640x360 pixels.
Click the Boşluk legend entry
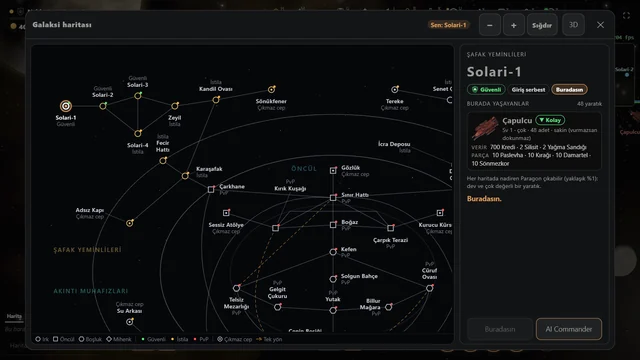tap(90, 339)
